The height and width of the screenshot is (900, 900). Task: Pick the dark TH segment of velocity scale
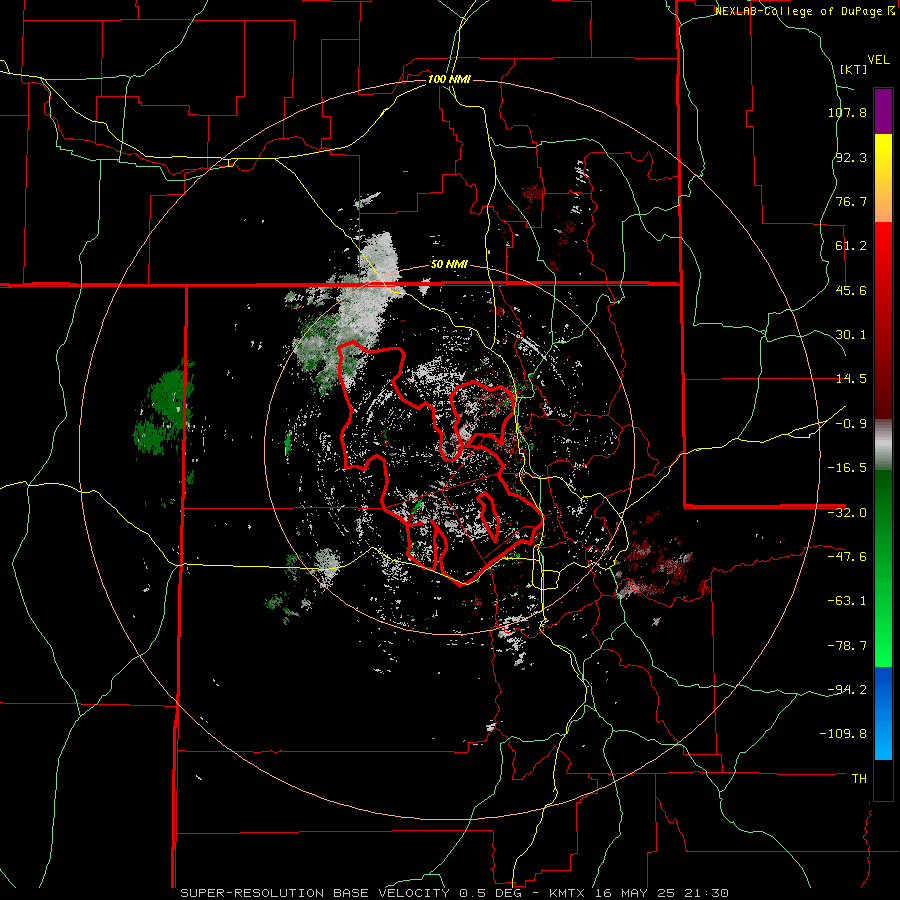(883, 779)
